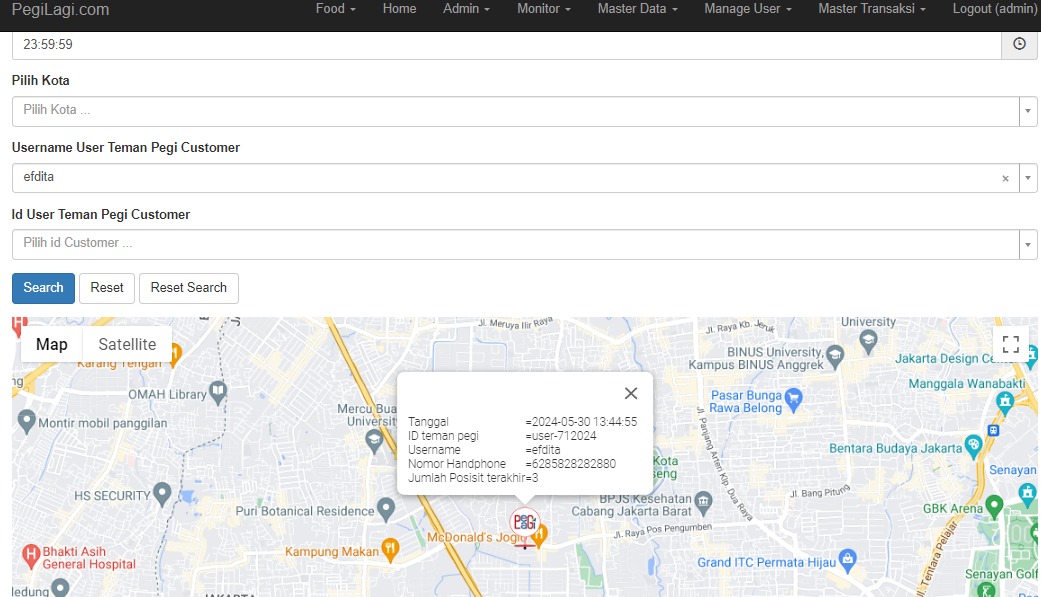The width and height of the screenshot is (1041, 597).
Task: Click the blue Search button
Action: tap(43, 288)
